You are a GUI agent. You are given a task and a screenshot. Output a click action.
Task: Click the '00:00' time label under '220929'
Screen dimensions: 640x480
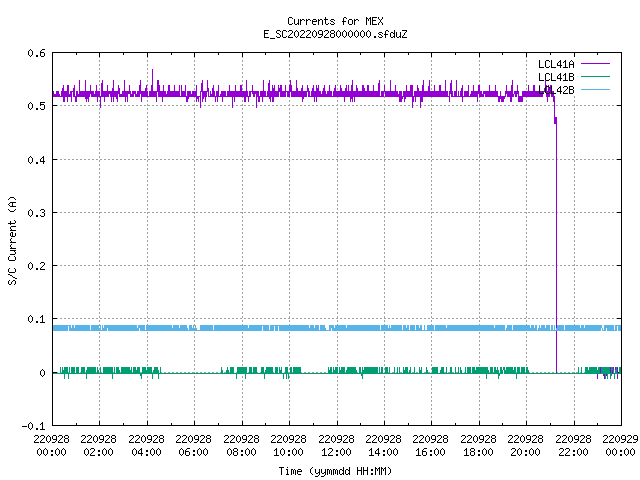(x=620, y=452)
